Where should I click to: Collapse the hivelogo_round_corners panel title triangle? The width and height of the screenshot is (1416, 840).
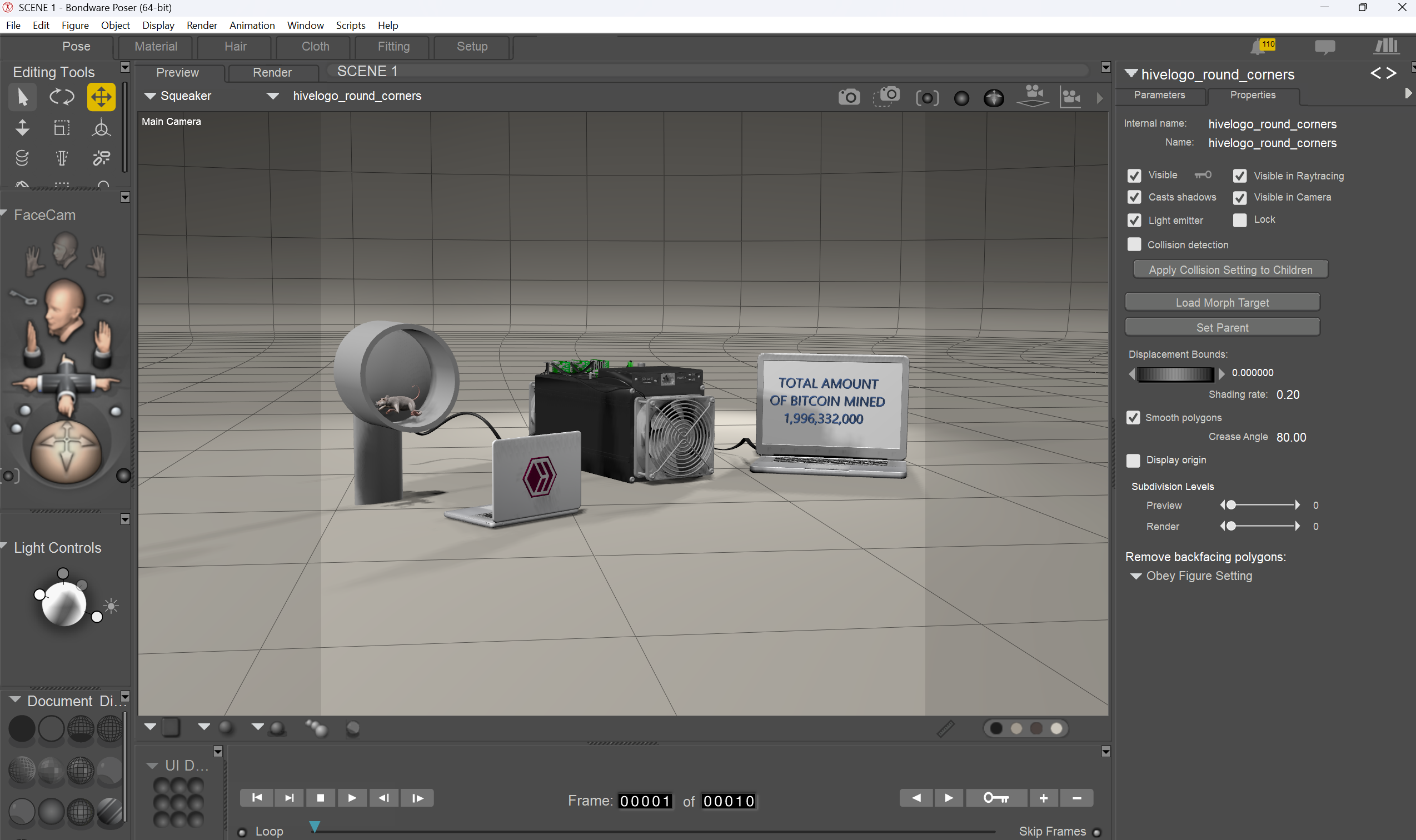coord(1131,73)
